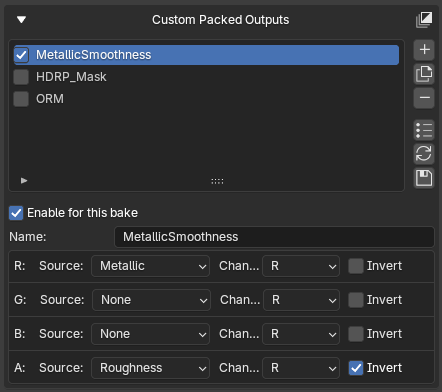Collapse the Custom Packed Outputs panel
This screenshot has width=442, height=392.
pyautogui.click(x=22, y=20)
